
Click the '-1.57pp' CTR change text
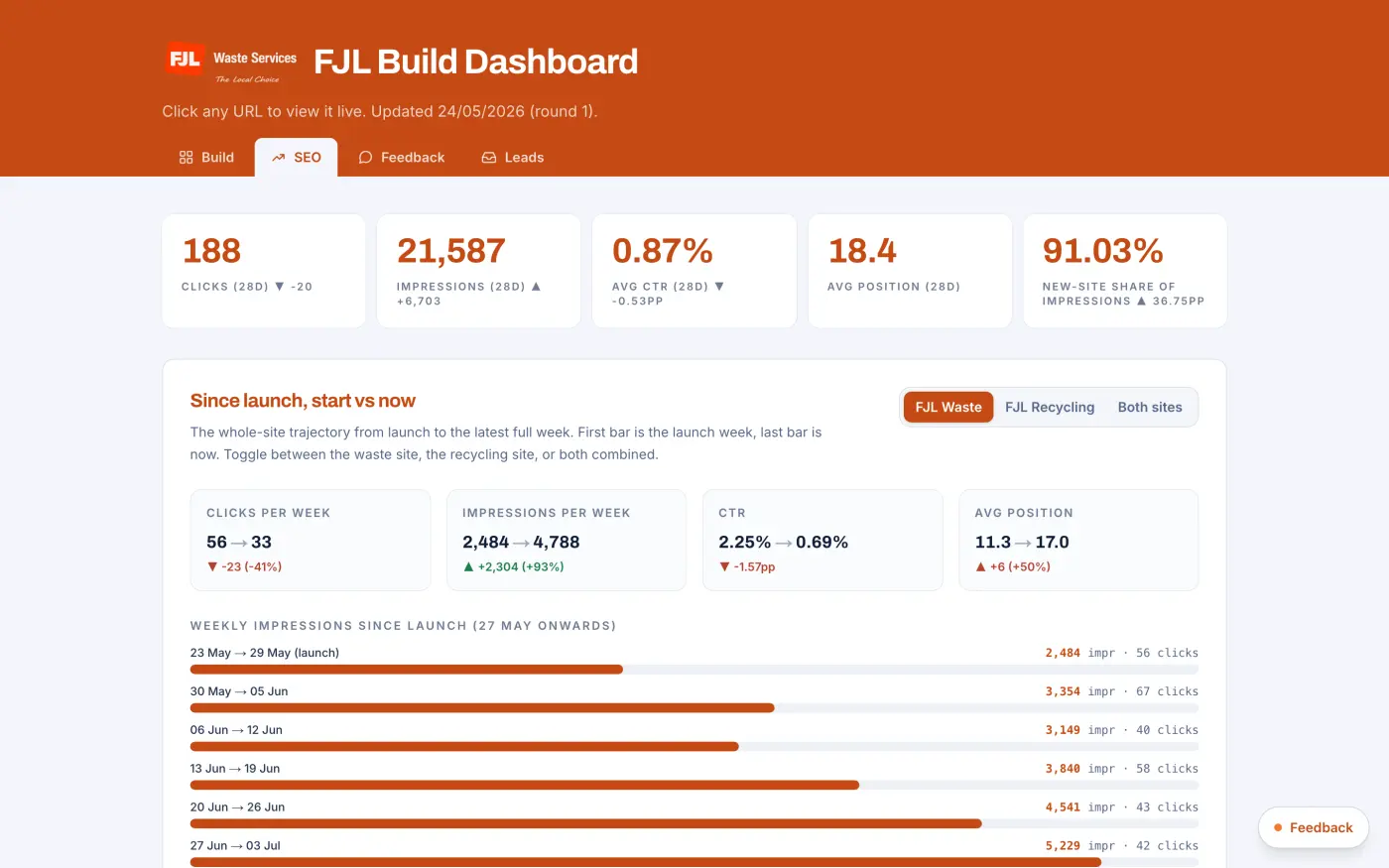click(747, 567)
